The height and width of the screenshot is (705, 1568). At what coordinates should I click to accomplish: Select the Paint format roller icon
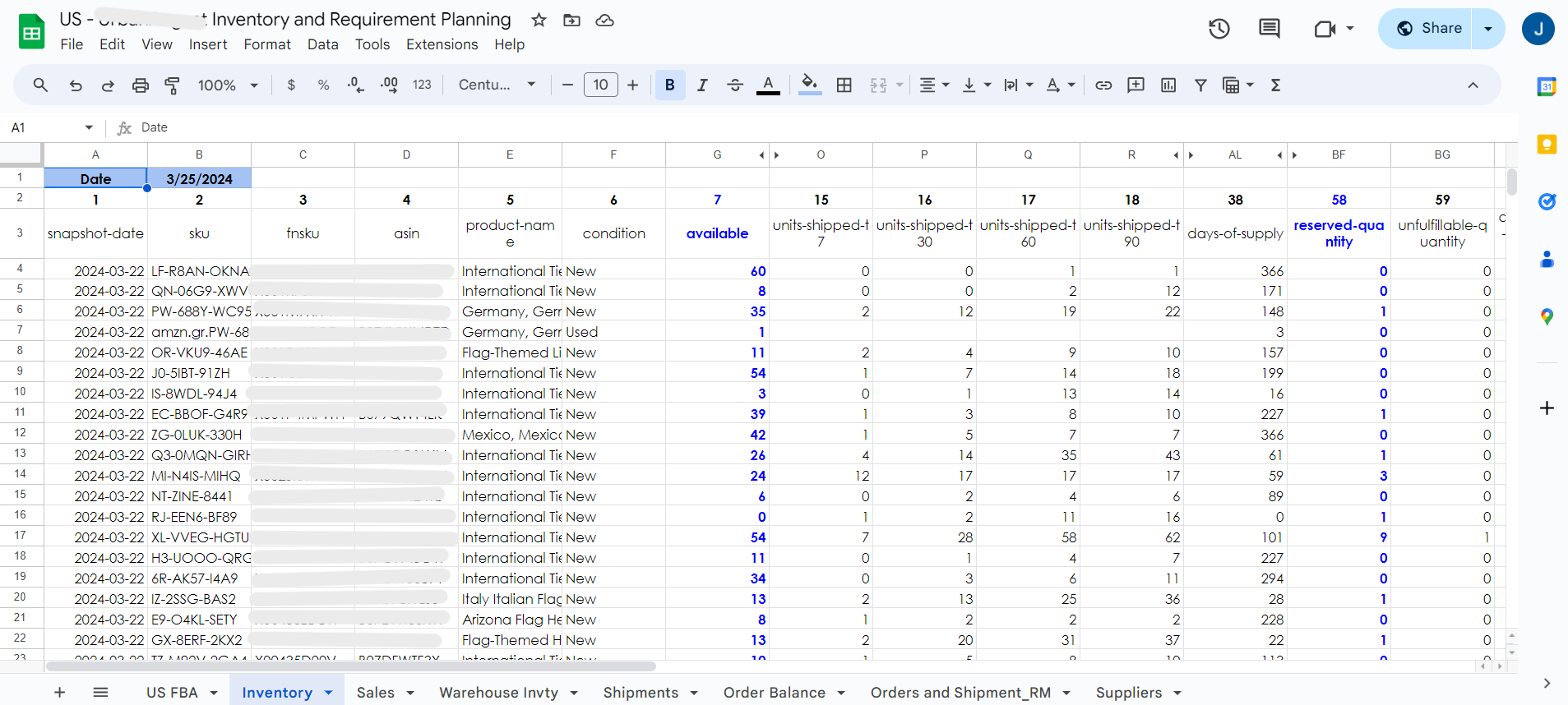(x=173, y=85)
